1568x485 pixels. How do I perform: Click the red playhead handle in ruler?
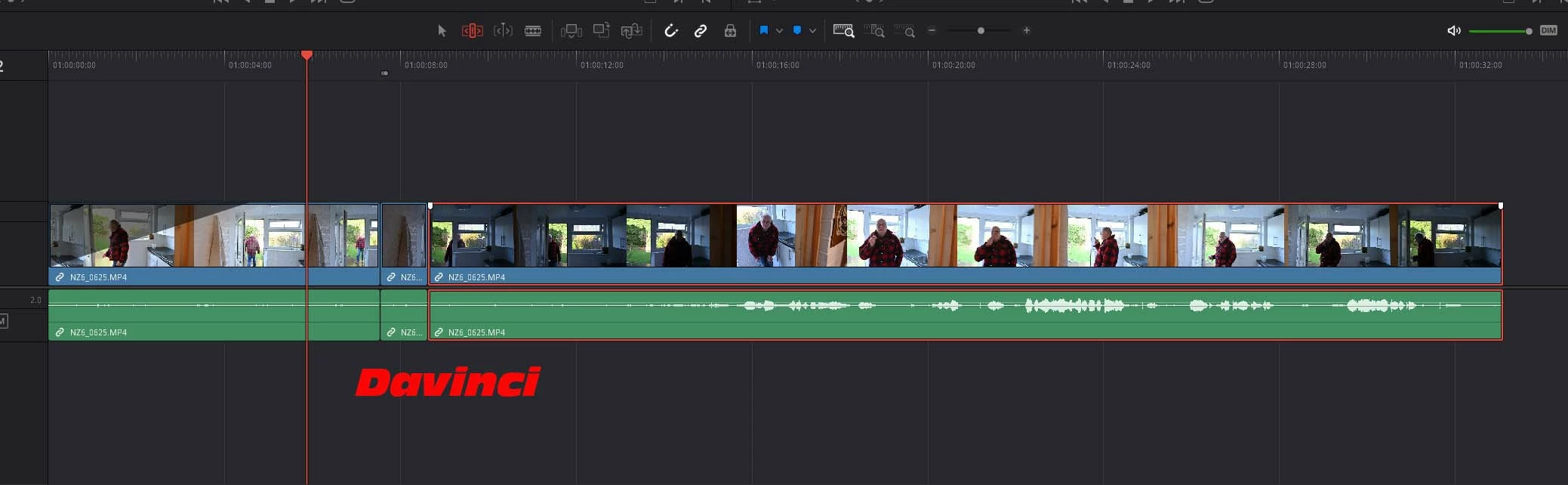click(307, 55)
